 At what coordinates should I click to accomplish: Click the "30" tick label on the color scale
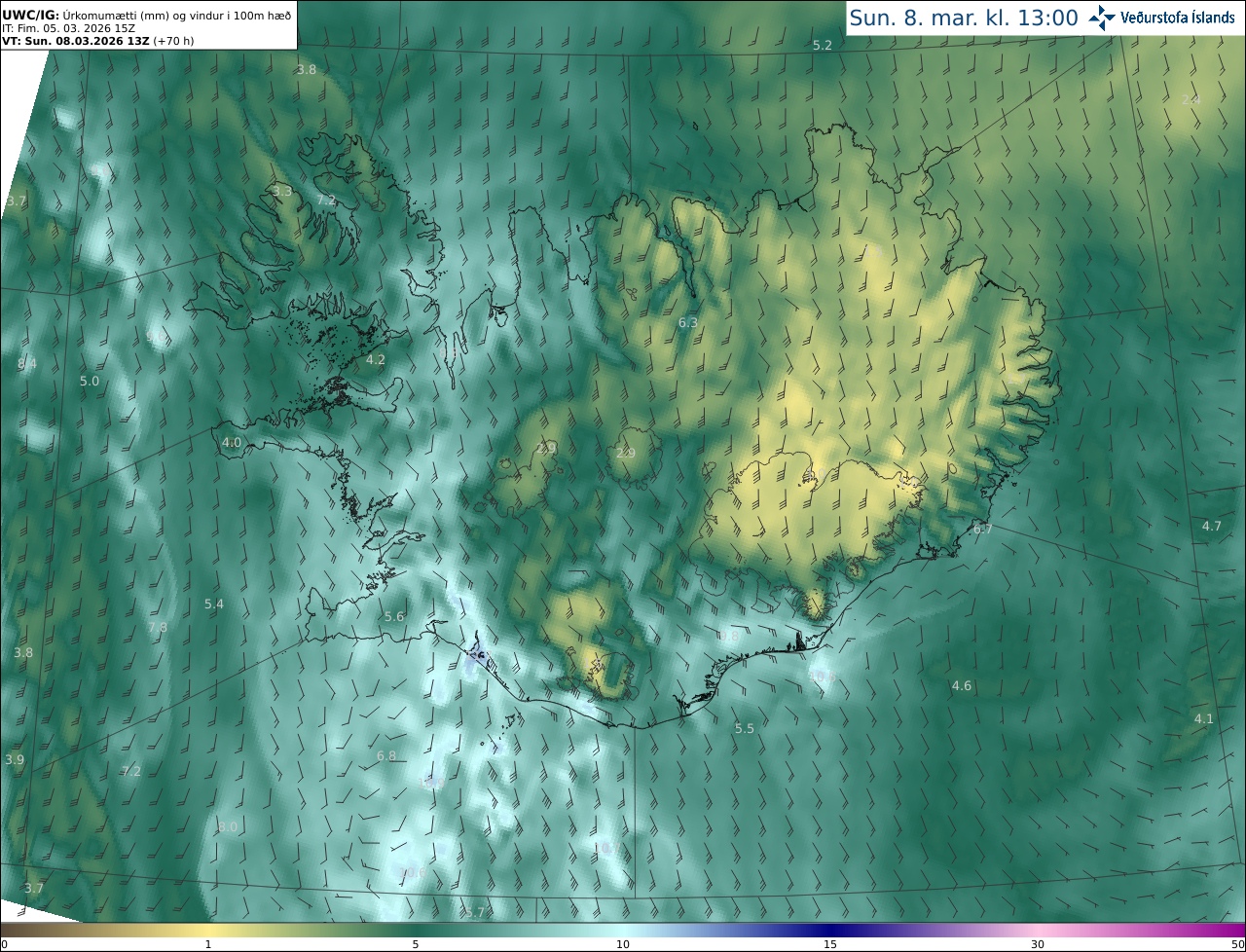(1038, 944)
